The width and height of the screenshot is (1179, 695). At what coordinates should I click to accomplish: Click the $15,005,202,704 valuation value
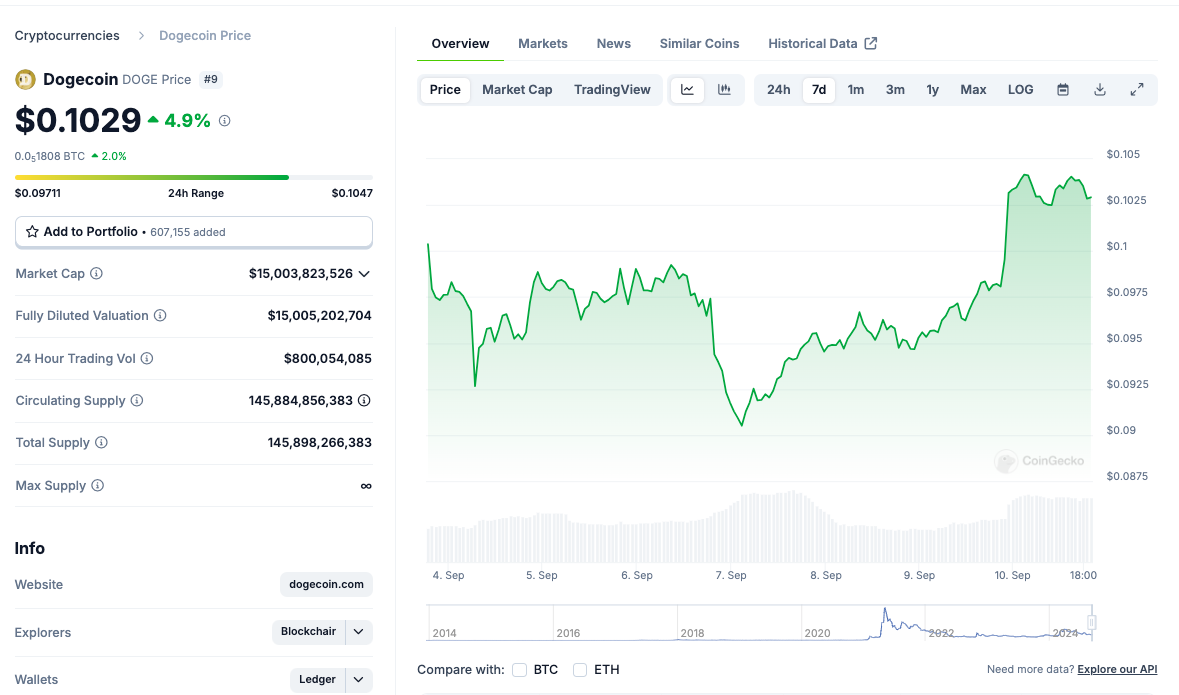(x=320, y=316)
